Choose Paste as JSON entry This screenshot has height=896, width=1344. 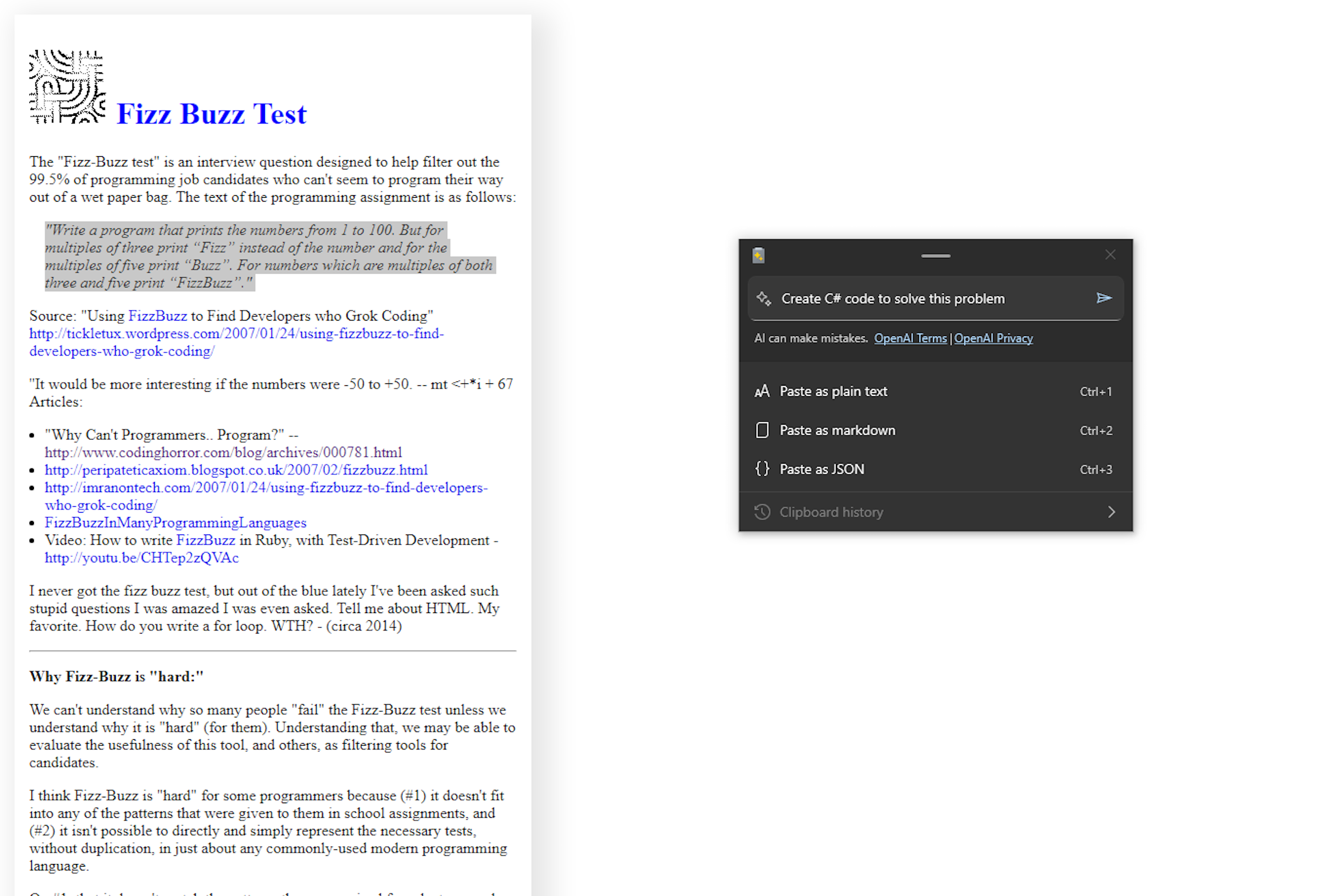click(822, 469)
